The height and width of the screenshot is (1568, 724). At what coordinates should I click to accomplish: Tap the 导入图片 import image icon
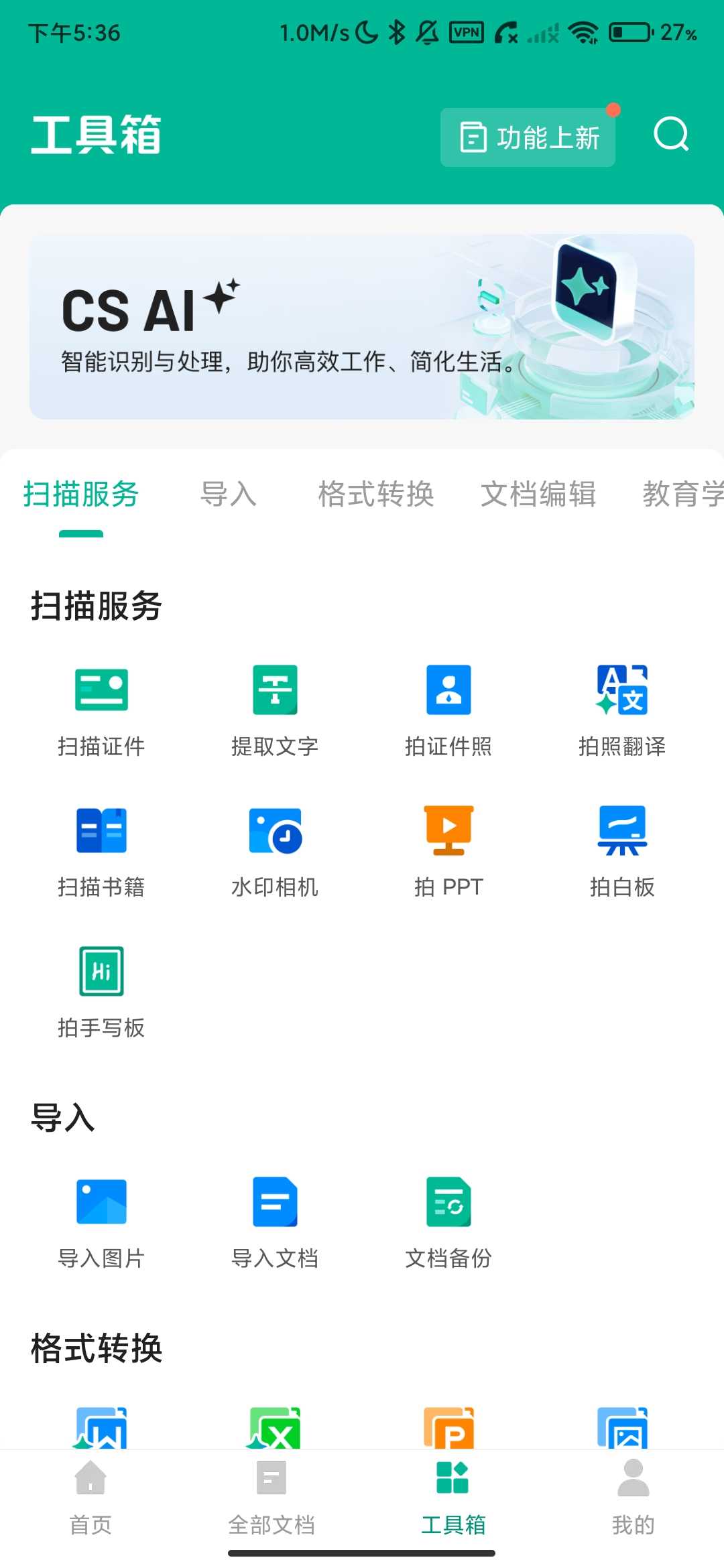(x=101, y=1201)
